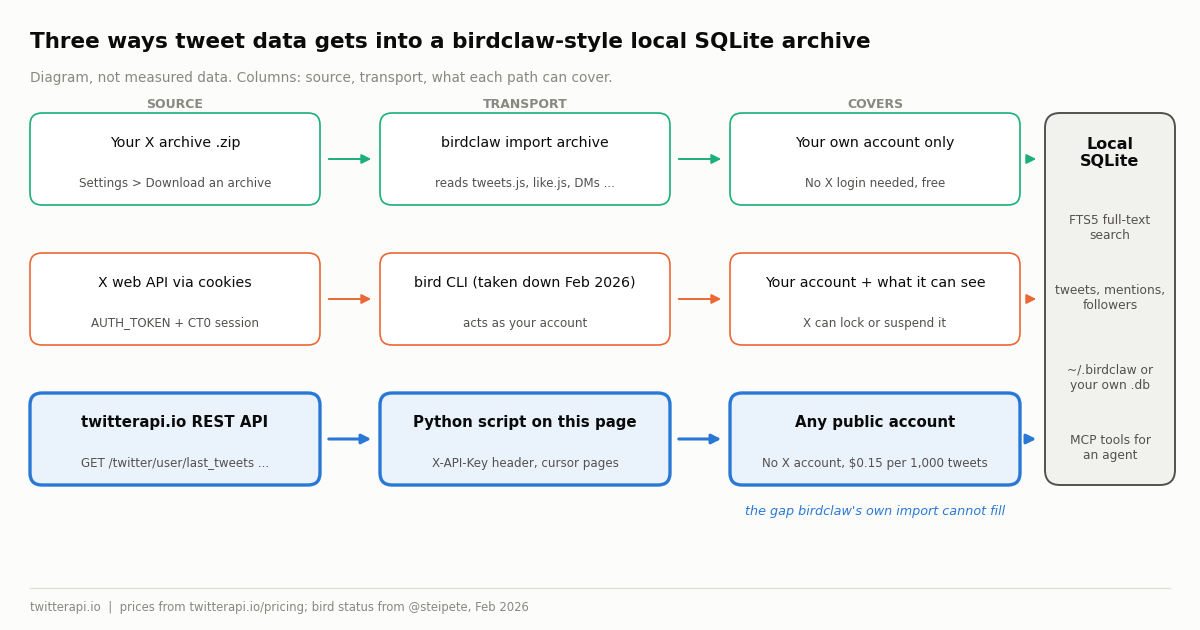The width and height of the screenshot is (1200, 630).
Task: Click 'MCP tools for an agent' text
Action: 1110,448
